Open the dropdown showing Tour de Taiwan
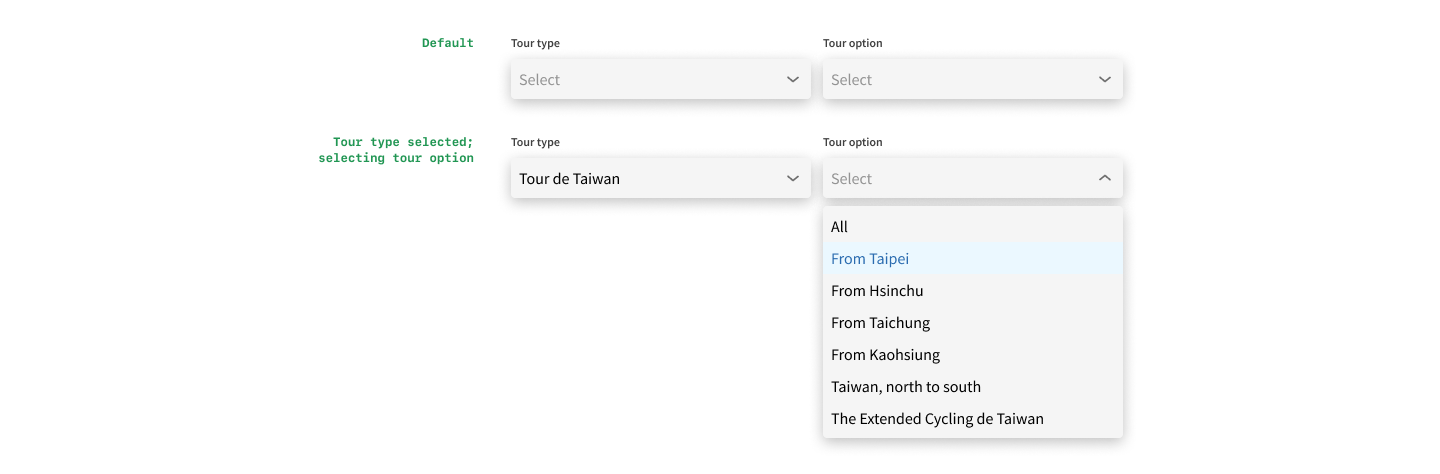The image size is (1440, 474). [650, 178]
